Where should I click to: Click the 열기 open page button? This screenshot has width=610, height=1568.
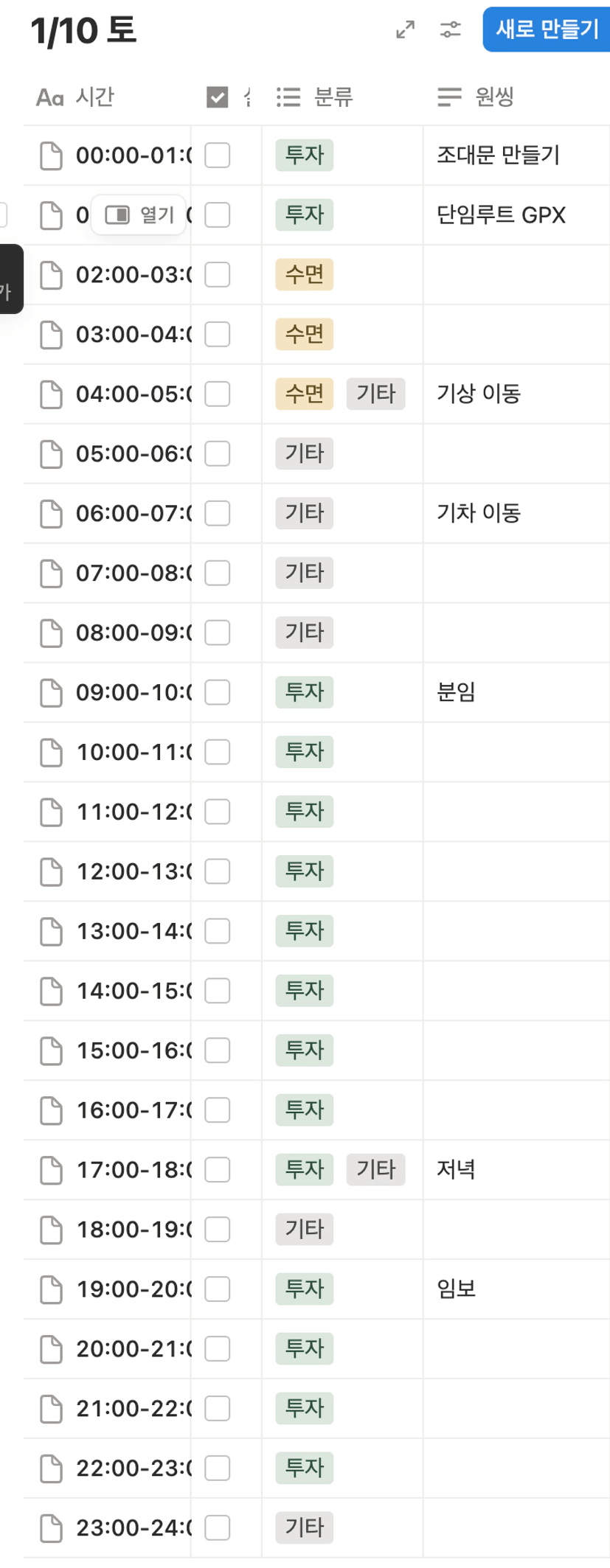(139, 215)
